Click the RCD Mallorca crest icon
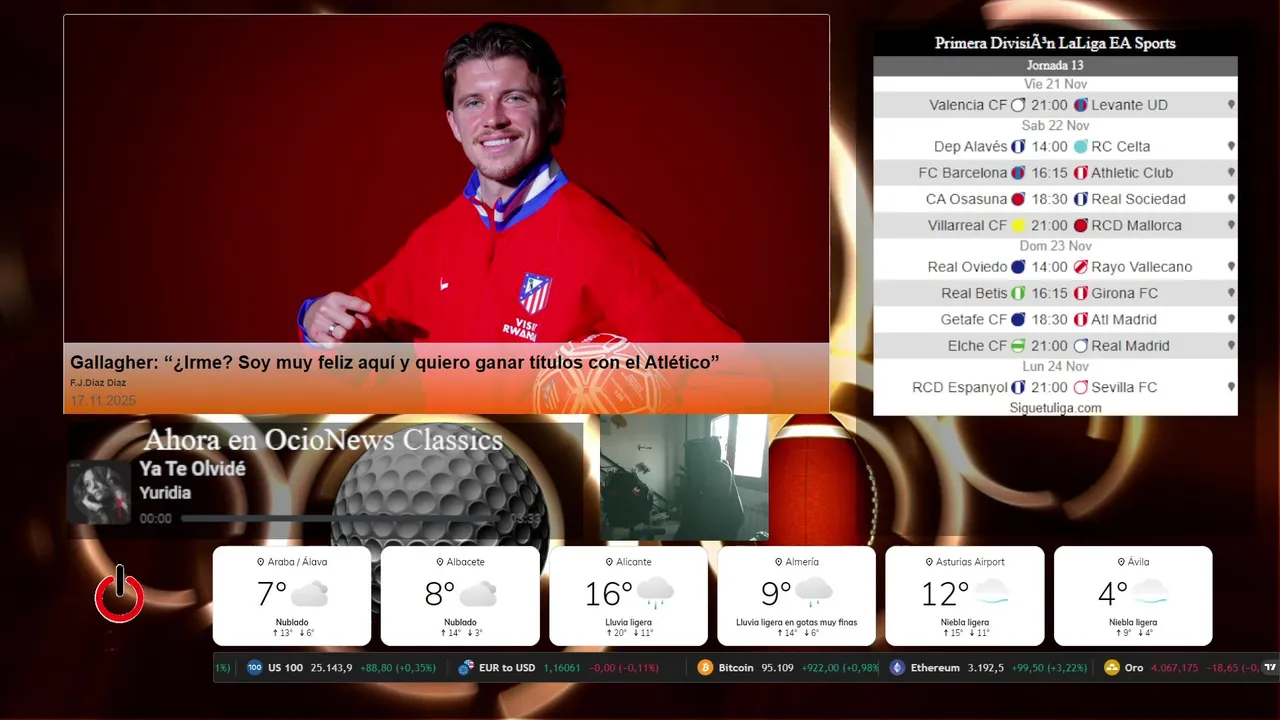This screenshot has width=1280, height=720. (1081, 226)
